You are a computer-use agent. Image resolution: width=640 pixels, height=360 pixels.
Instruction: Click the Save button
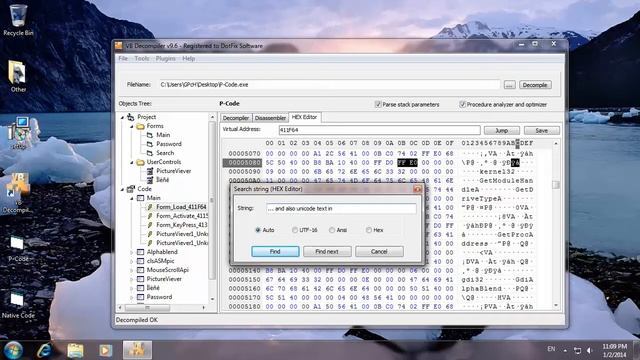tap(542, 131)
